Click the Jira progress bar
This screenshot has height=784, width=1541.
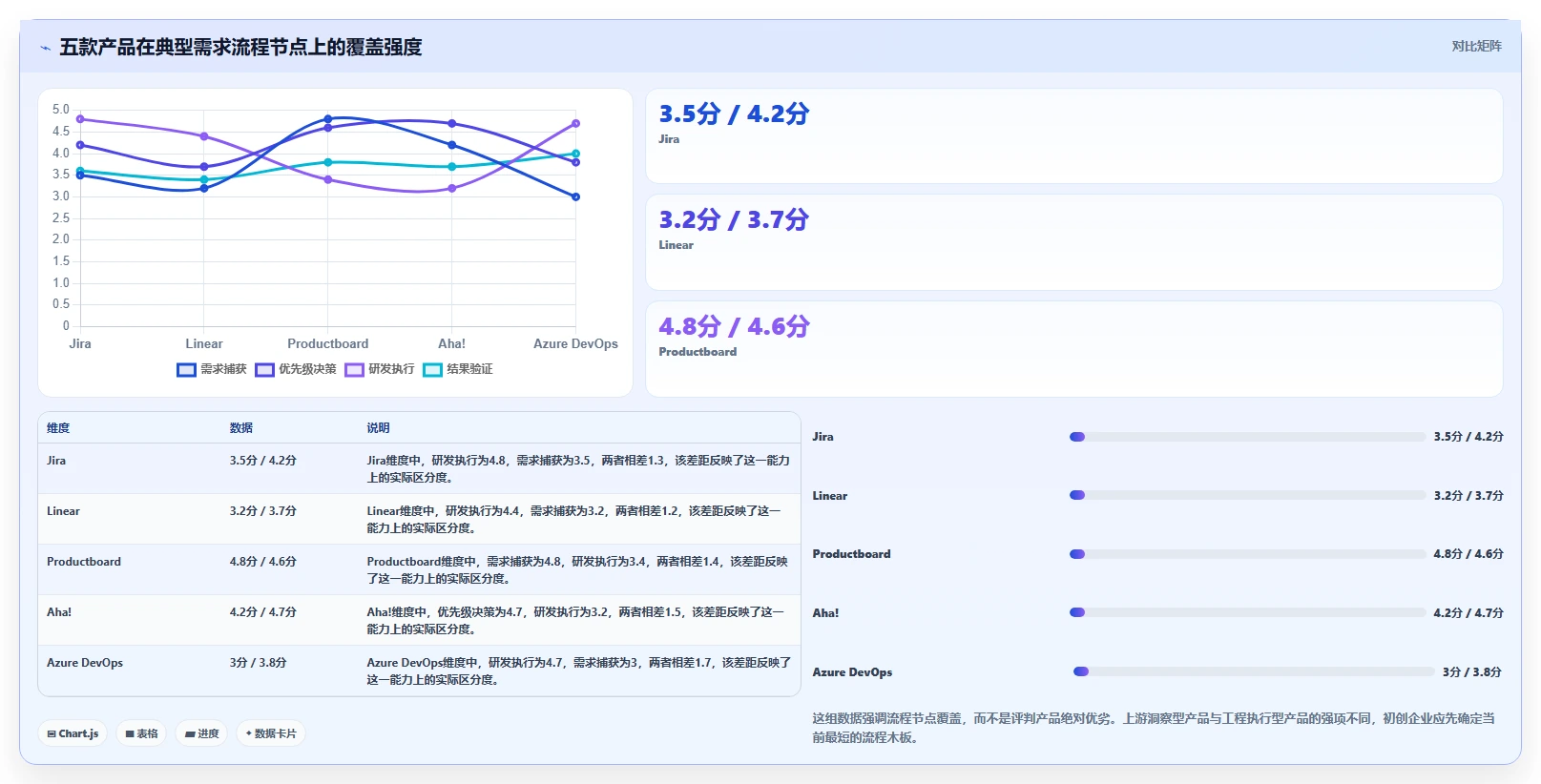[1247, 437]
